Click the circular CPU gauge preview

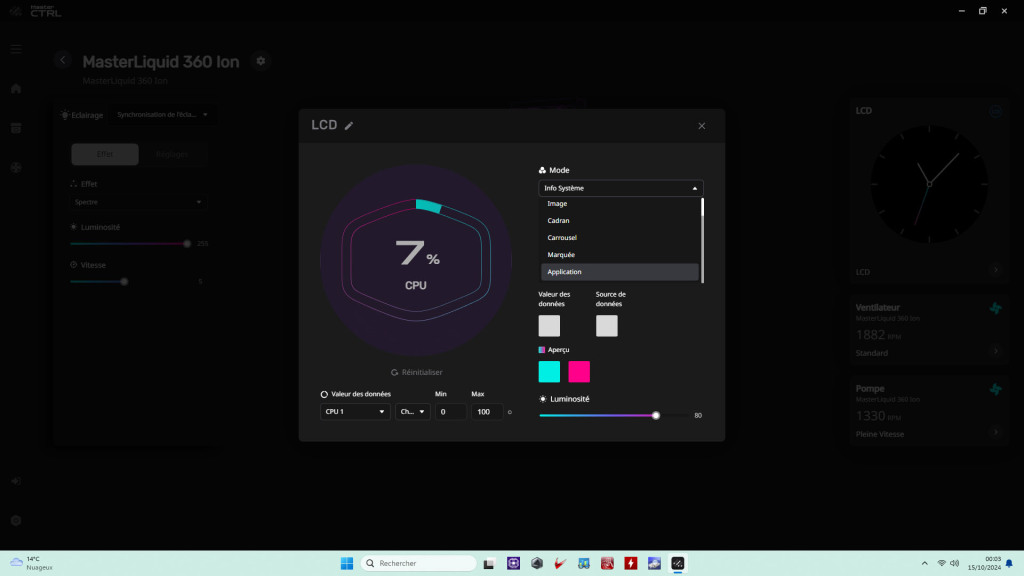tap(416, 260)
